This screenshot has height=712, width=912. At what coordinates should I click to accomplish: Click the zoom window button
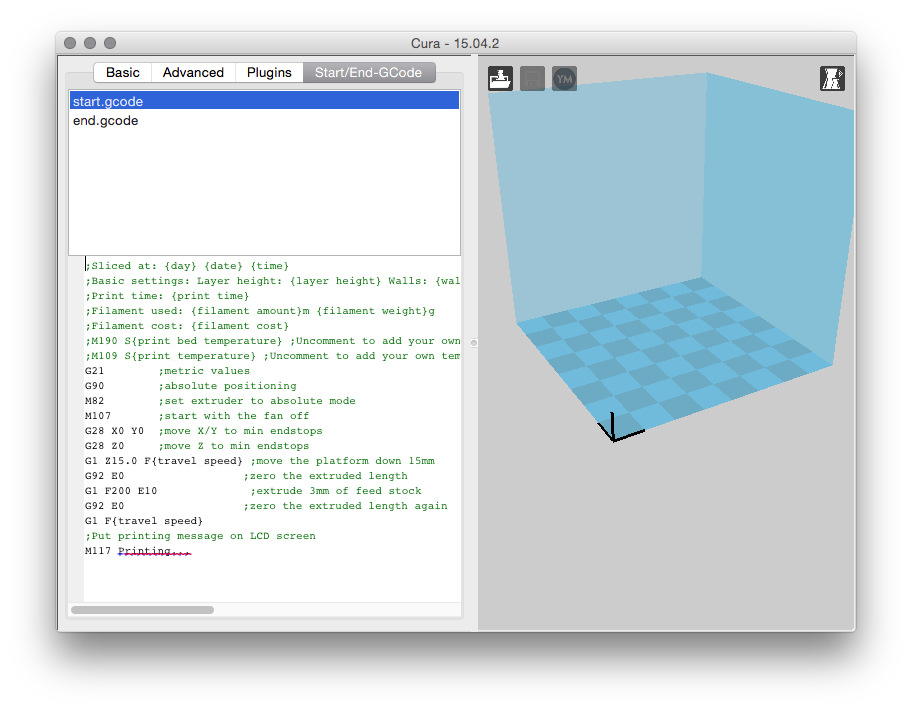point(110,43)
